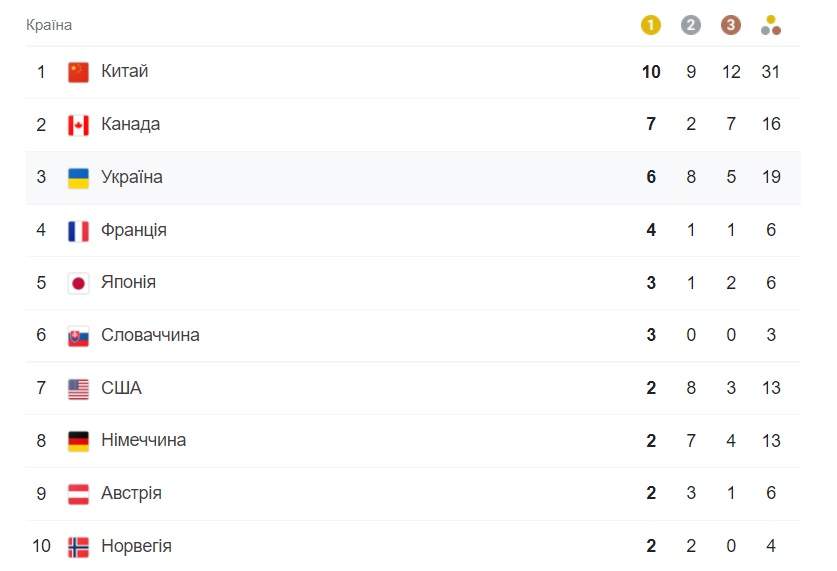The image size is (837, 571).
Task: Click the Країна column header
Action: coord(49,25)
